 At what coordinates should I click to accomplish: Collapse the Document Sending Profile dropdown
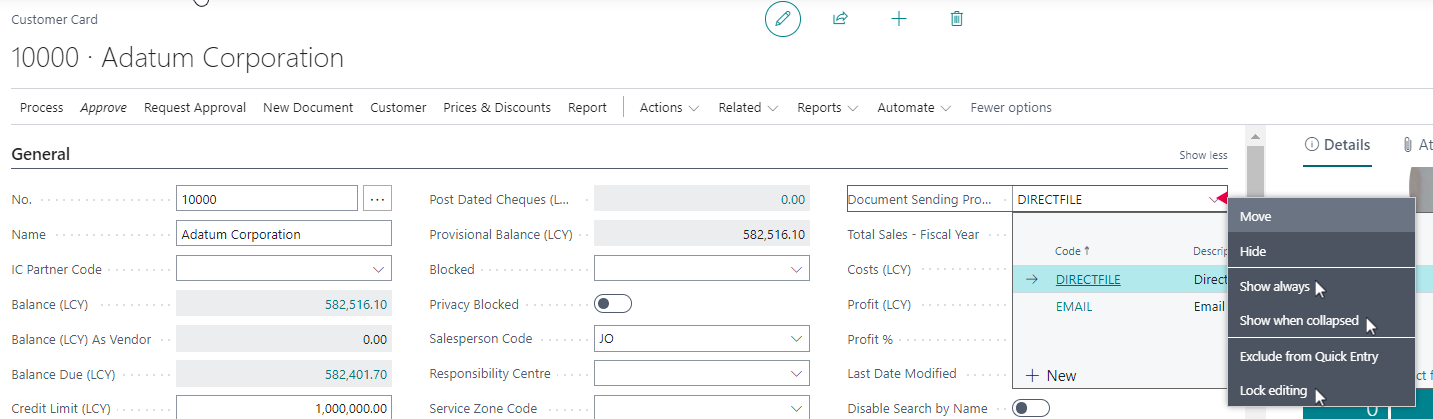pos(1214,199)
